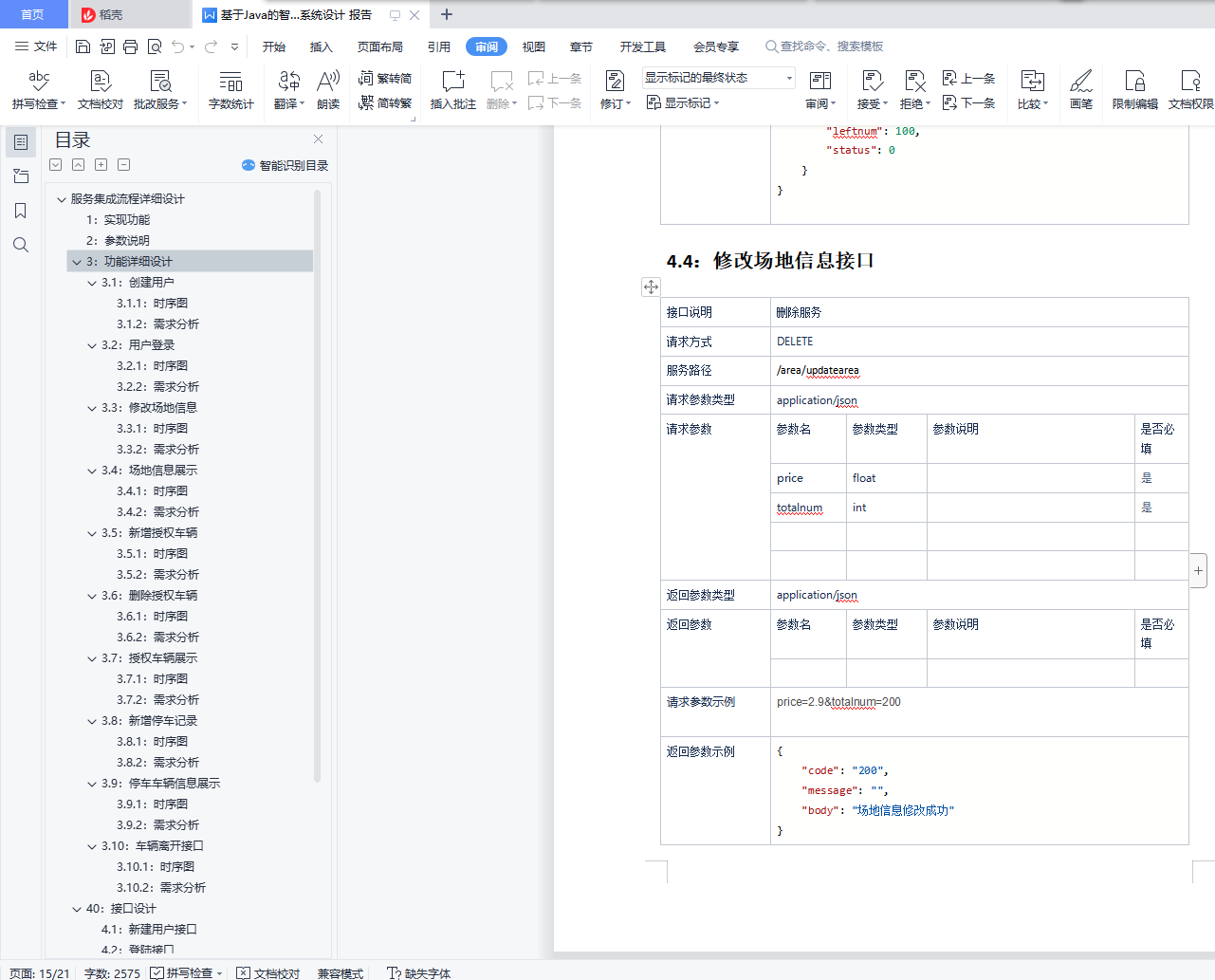The width and height of the screenshot is (1215, 980).
Task: Click the 缺失字体 missing fonts icon
Action: click(394, 972)
